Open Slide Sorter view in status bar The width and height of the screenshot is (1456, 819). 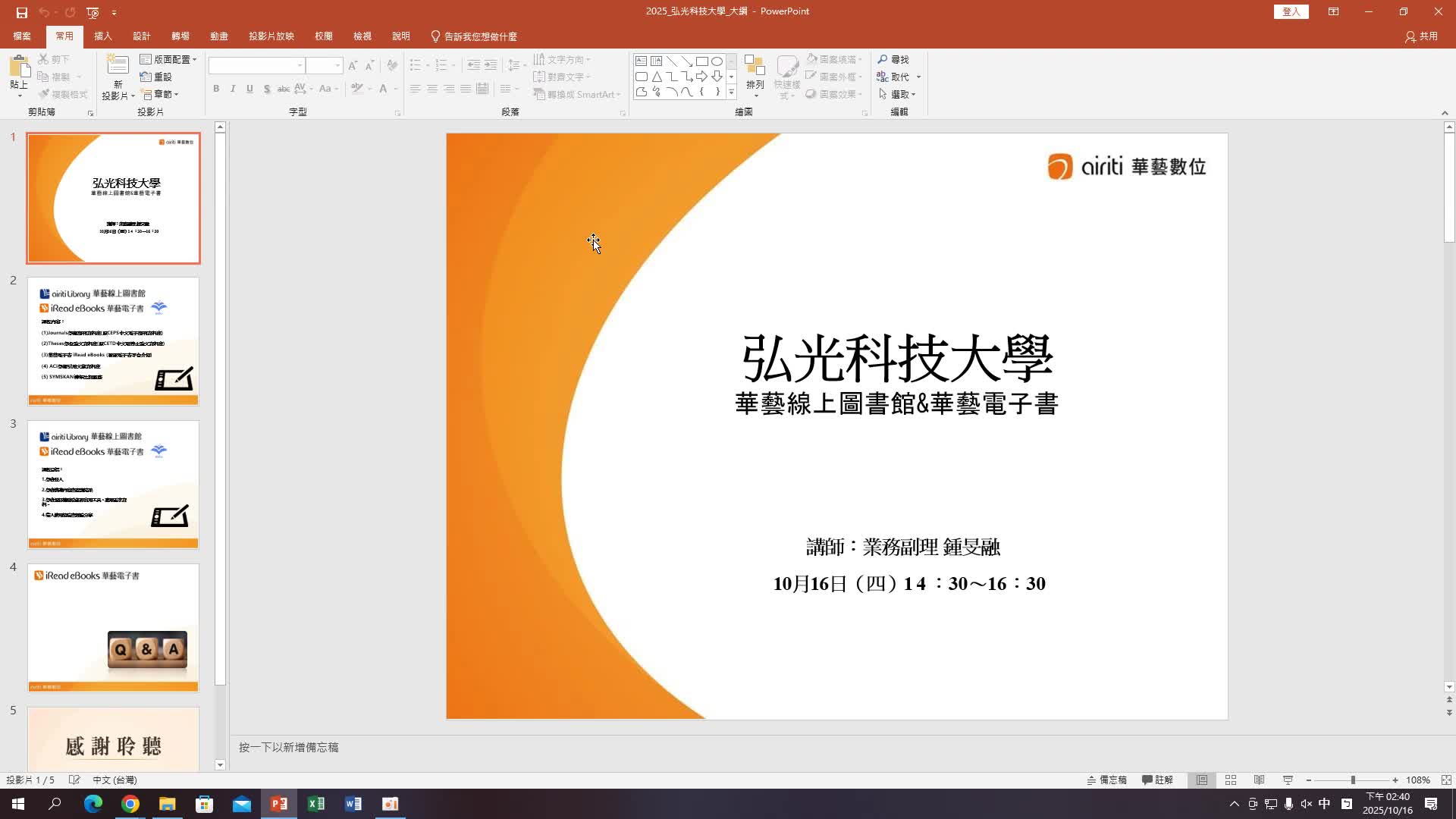[1231, 780]
